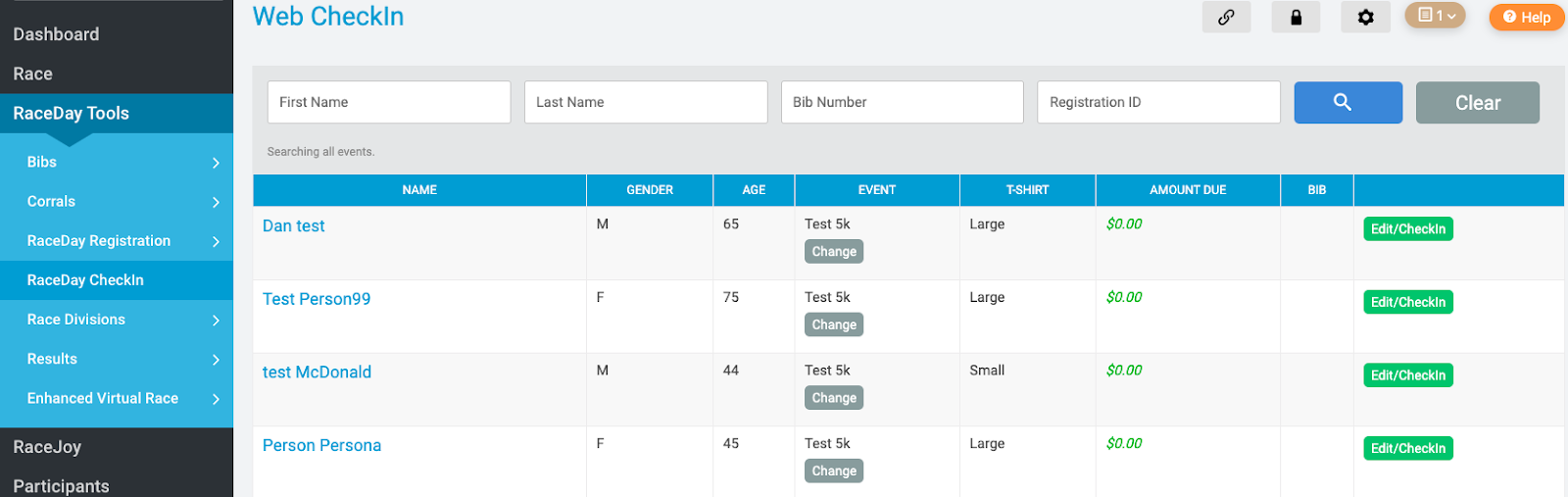Click the Web CheckIn page title
Image resolution: width=1568 pixels, height=497 pixels.
[x=328, y=17]
